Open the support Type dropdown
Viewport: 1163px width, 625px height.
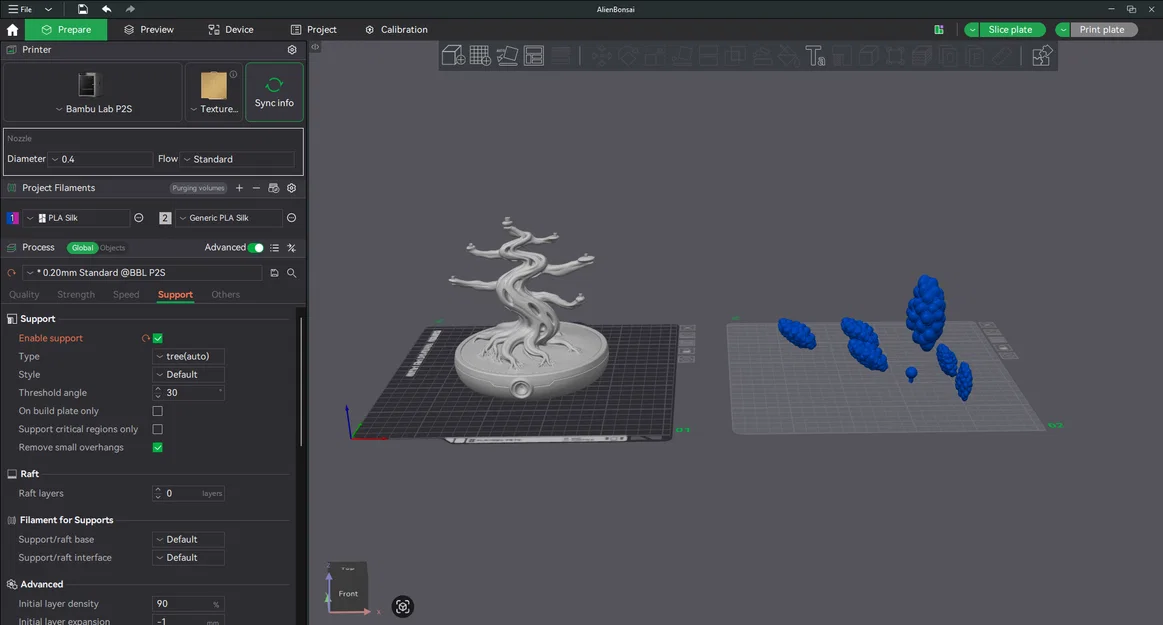[x=188, y=356]
